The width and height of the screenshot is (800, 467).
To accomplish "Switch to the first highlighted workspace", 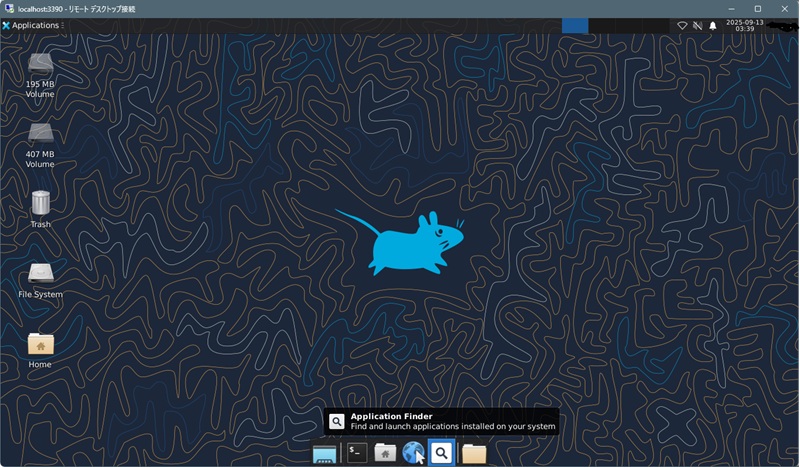I will (575, 26).
